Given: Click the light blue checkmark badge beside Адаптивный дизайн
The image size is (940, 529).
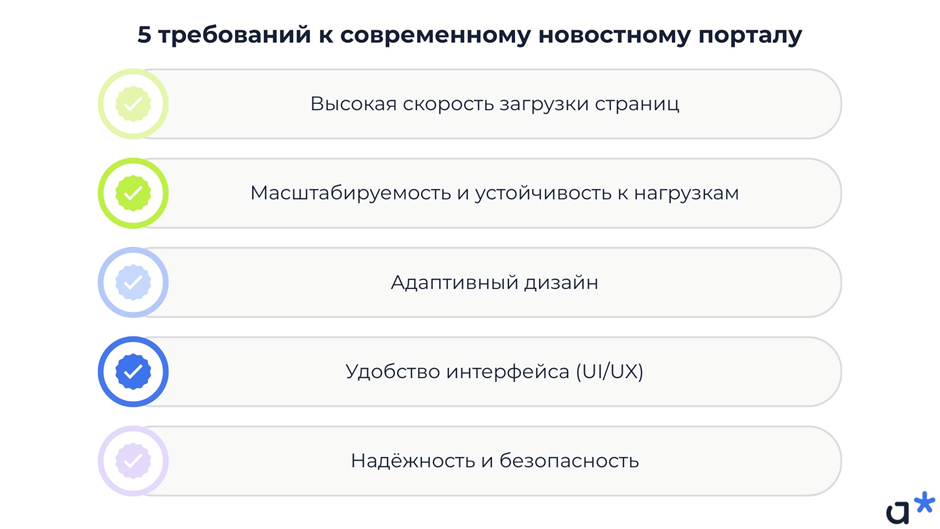Looking at the screenshot, I should click(133, 283).
